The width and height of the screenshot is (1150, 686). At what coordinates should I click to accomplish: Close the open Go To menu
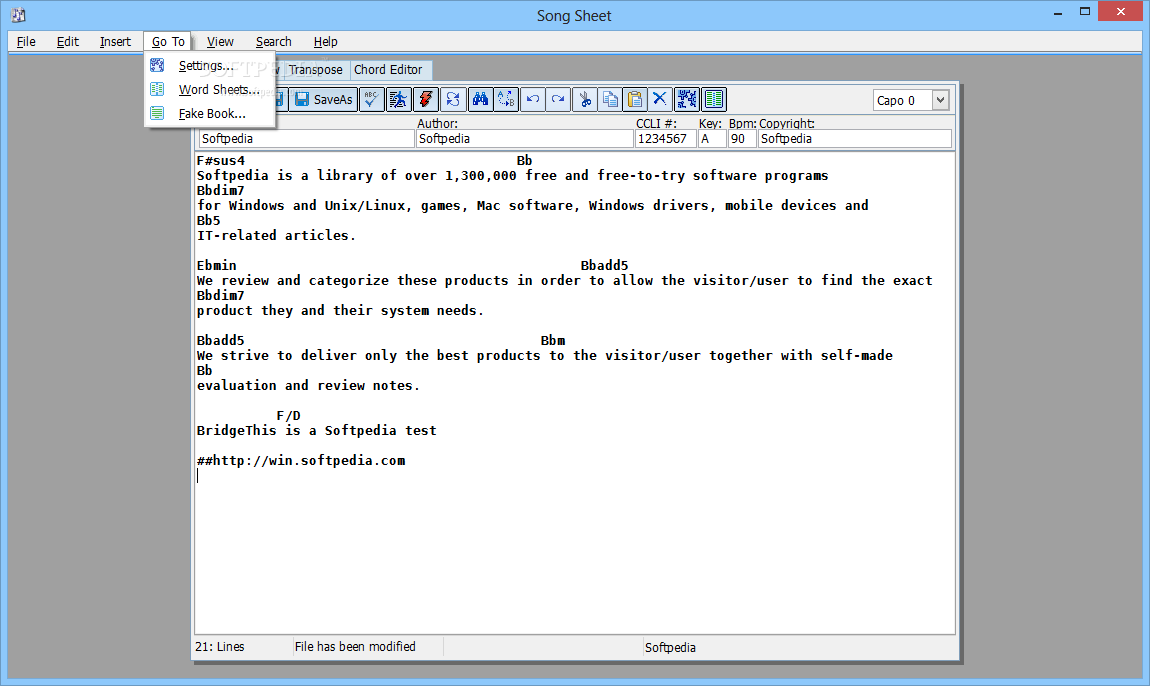(168, 42)
